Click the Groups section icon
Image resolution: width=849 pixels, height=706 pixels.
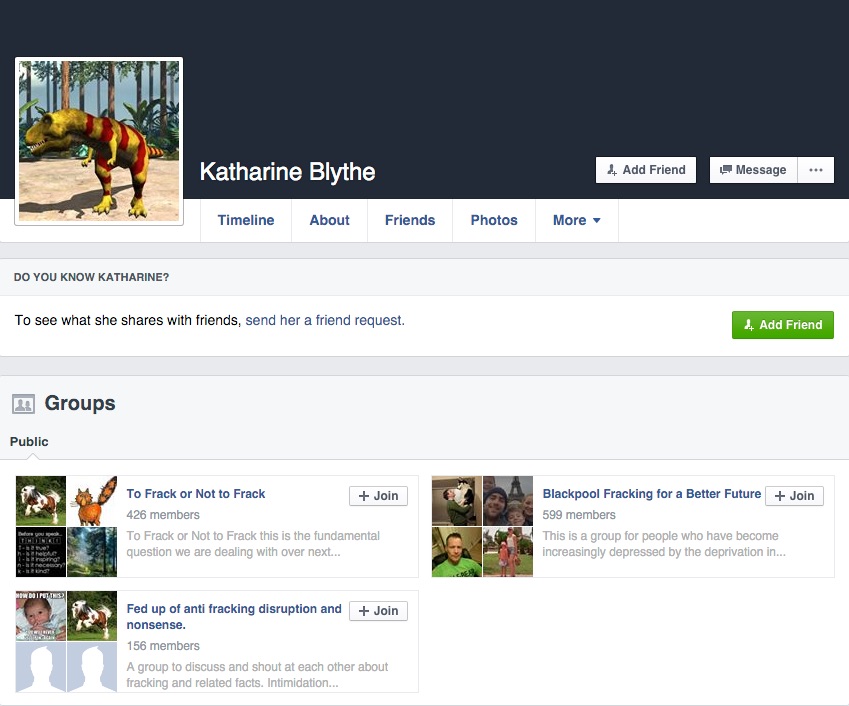(x=23, y=404)
